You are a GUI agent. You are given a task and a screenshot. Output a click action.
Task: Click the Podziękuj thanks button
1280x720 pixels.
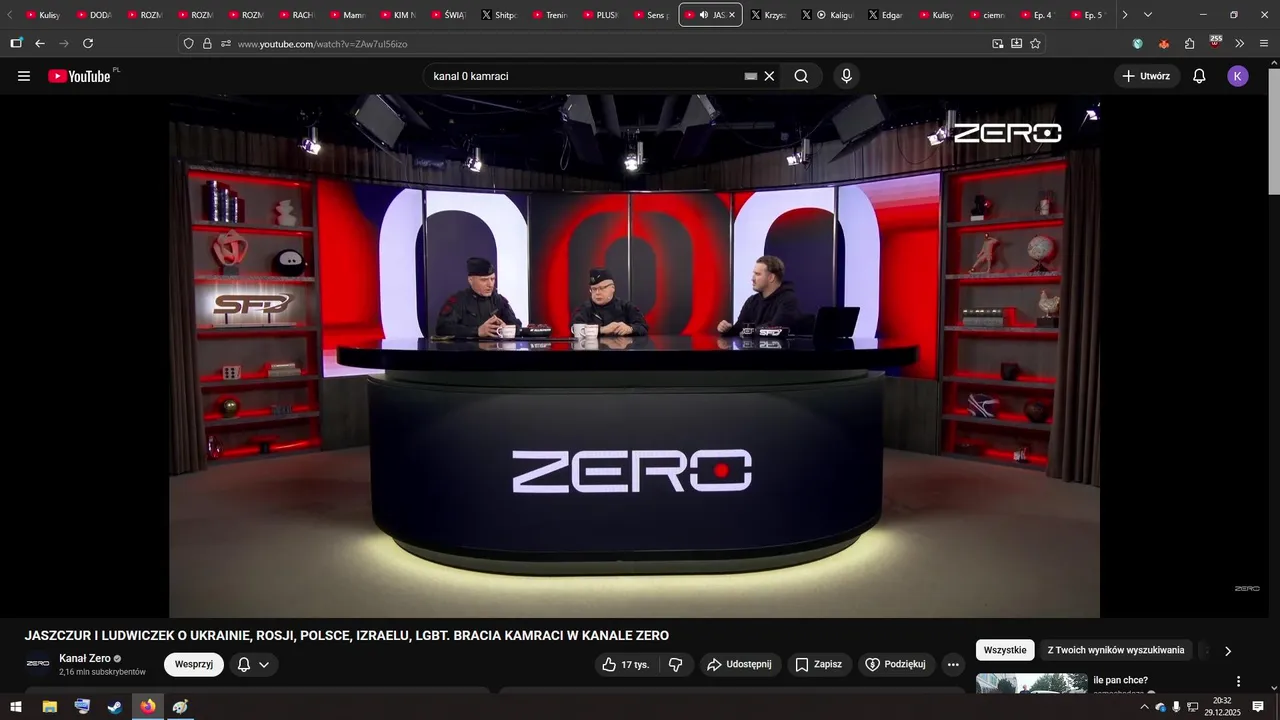(896, 664)
